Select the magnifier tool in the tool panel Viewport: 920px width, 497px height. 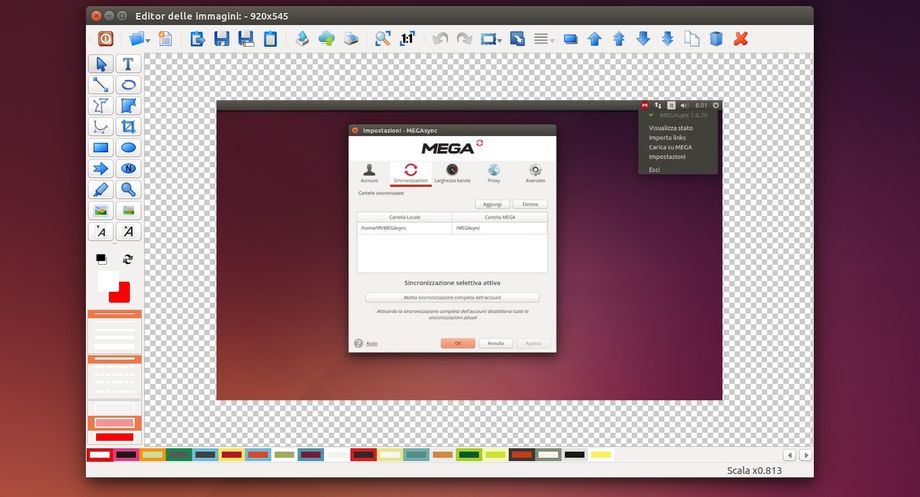coord(128,190)
